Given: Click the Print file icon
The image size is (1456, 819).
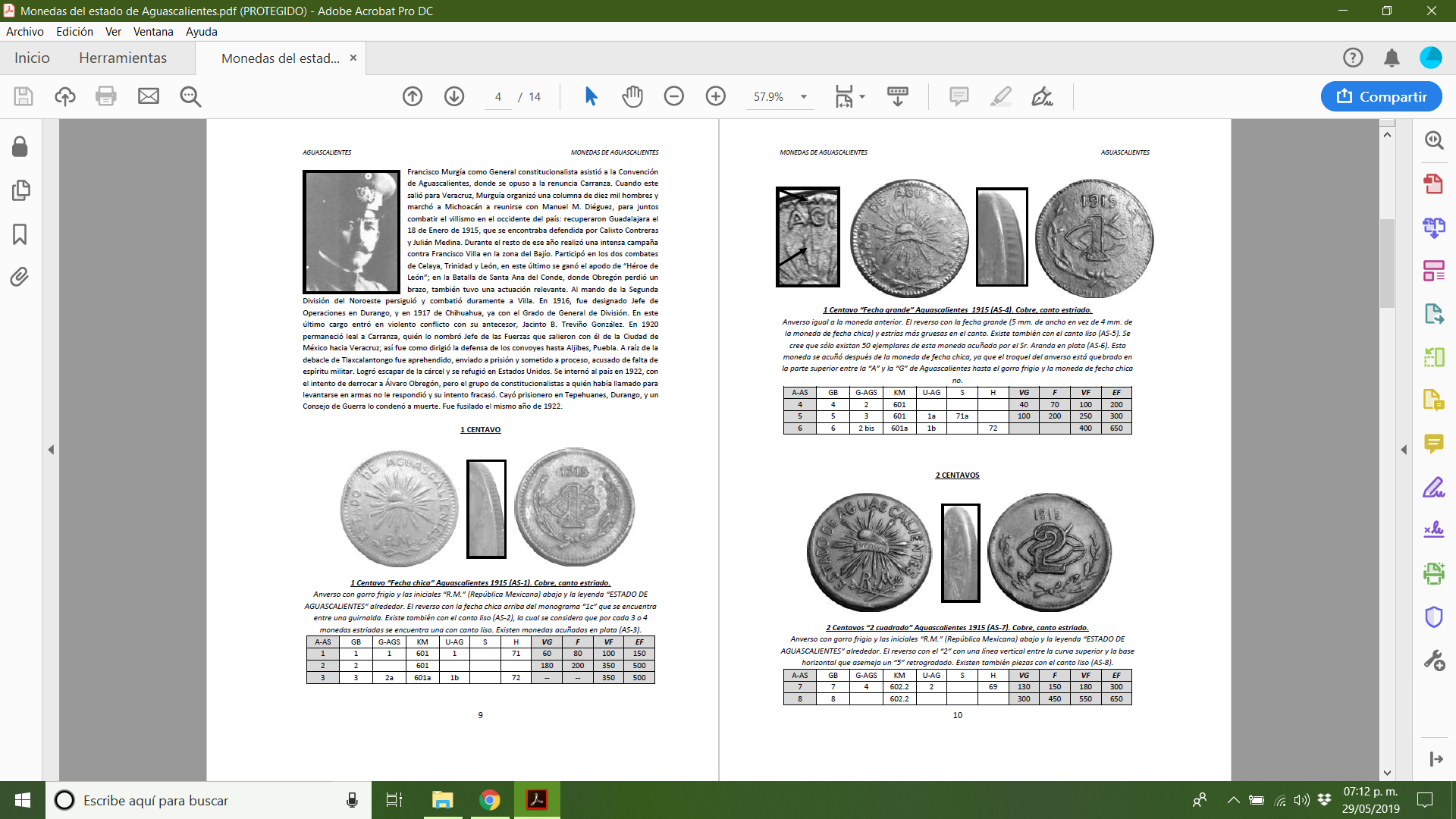Looking at the screenshot, I should (x=106, y=96).
